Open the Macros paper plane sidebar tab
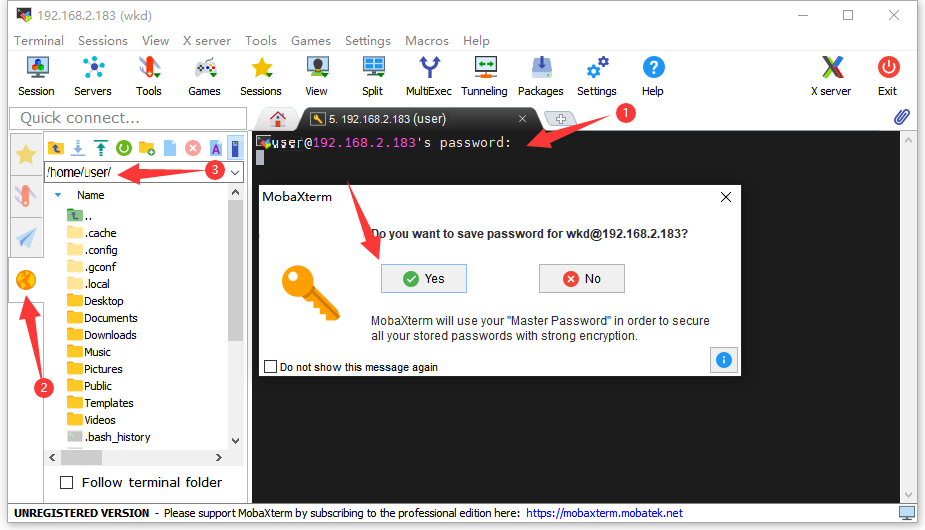The image size is (925, 530). pos(26,238)
